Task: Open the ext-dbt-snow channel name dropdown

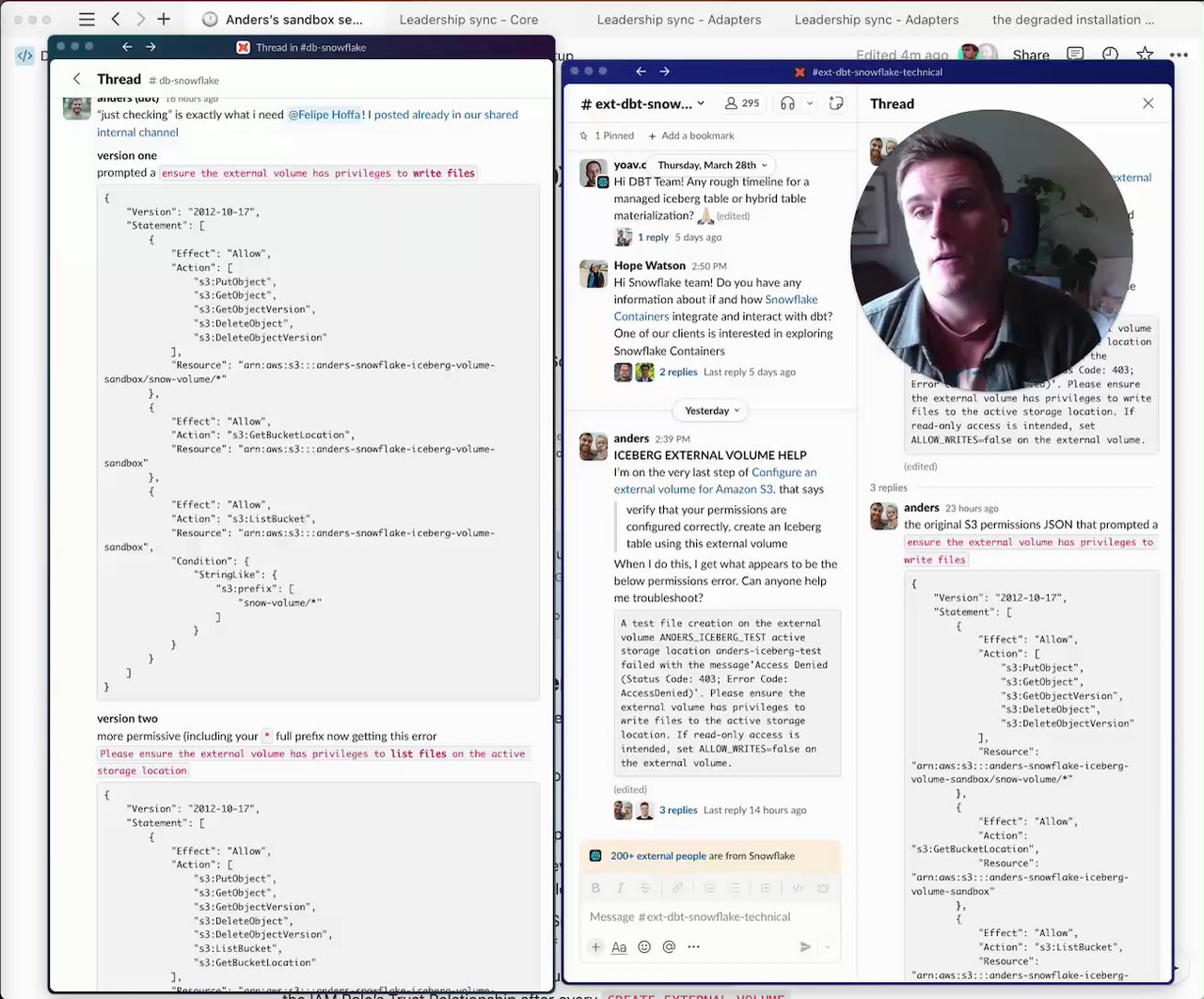Action: (x=643, y=103)
